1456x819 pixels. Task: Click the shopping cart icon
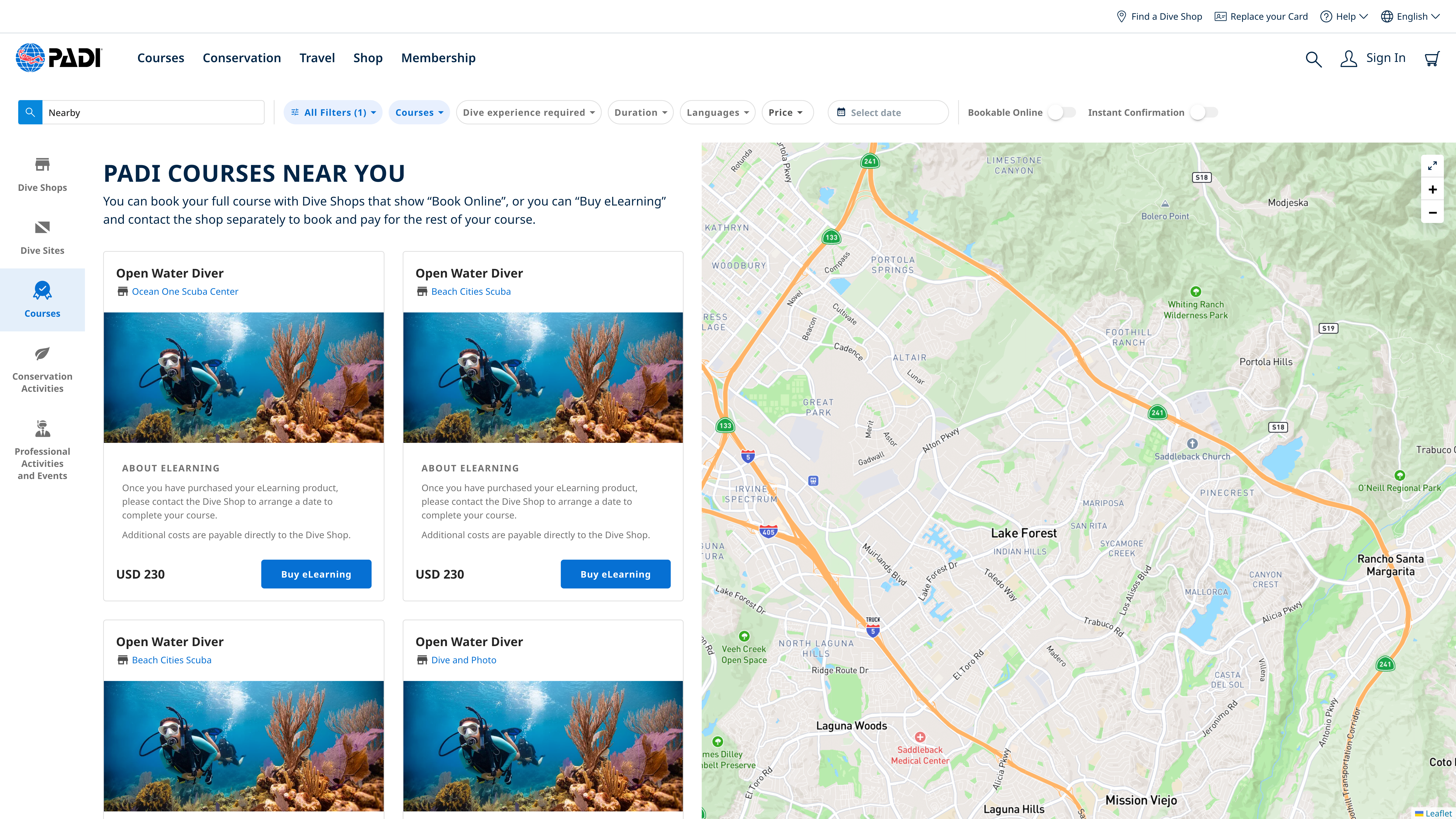(1432, 59)
